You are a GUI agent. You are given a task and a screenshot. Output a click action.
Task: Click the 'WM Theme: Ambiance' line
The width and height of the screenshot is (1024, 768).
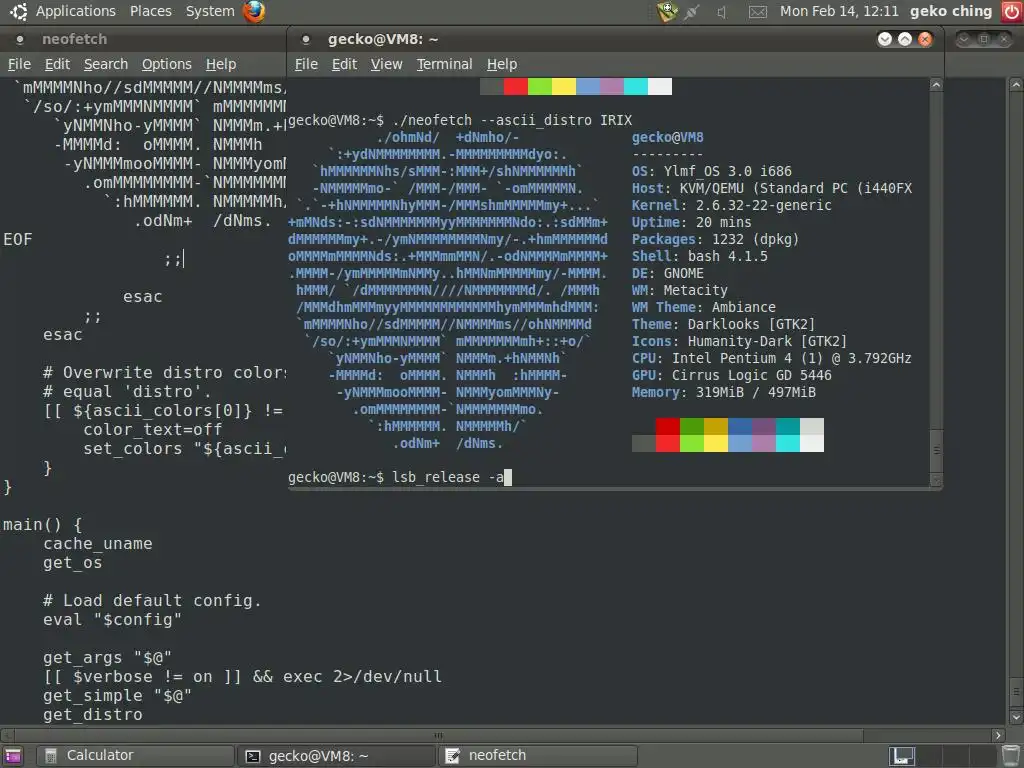[x=703, y=307]
